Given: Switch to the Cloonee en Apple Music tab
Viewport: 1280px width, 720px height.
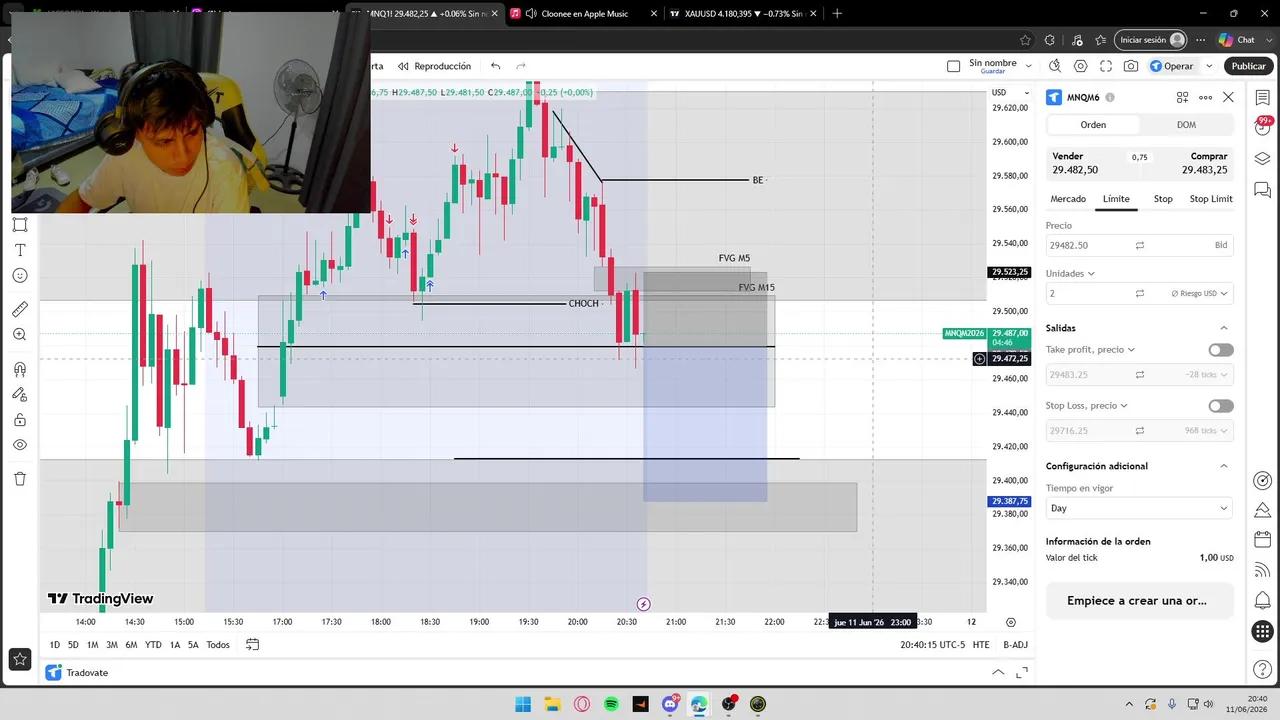Looking at the screenshot, I should [584, 14].
